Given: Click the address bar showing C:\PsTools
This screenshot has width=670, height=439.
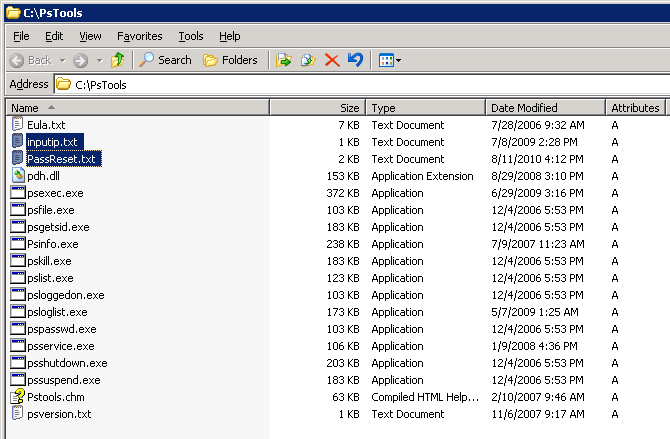Looking at the screenshot, I should (x=362, y=85).
